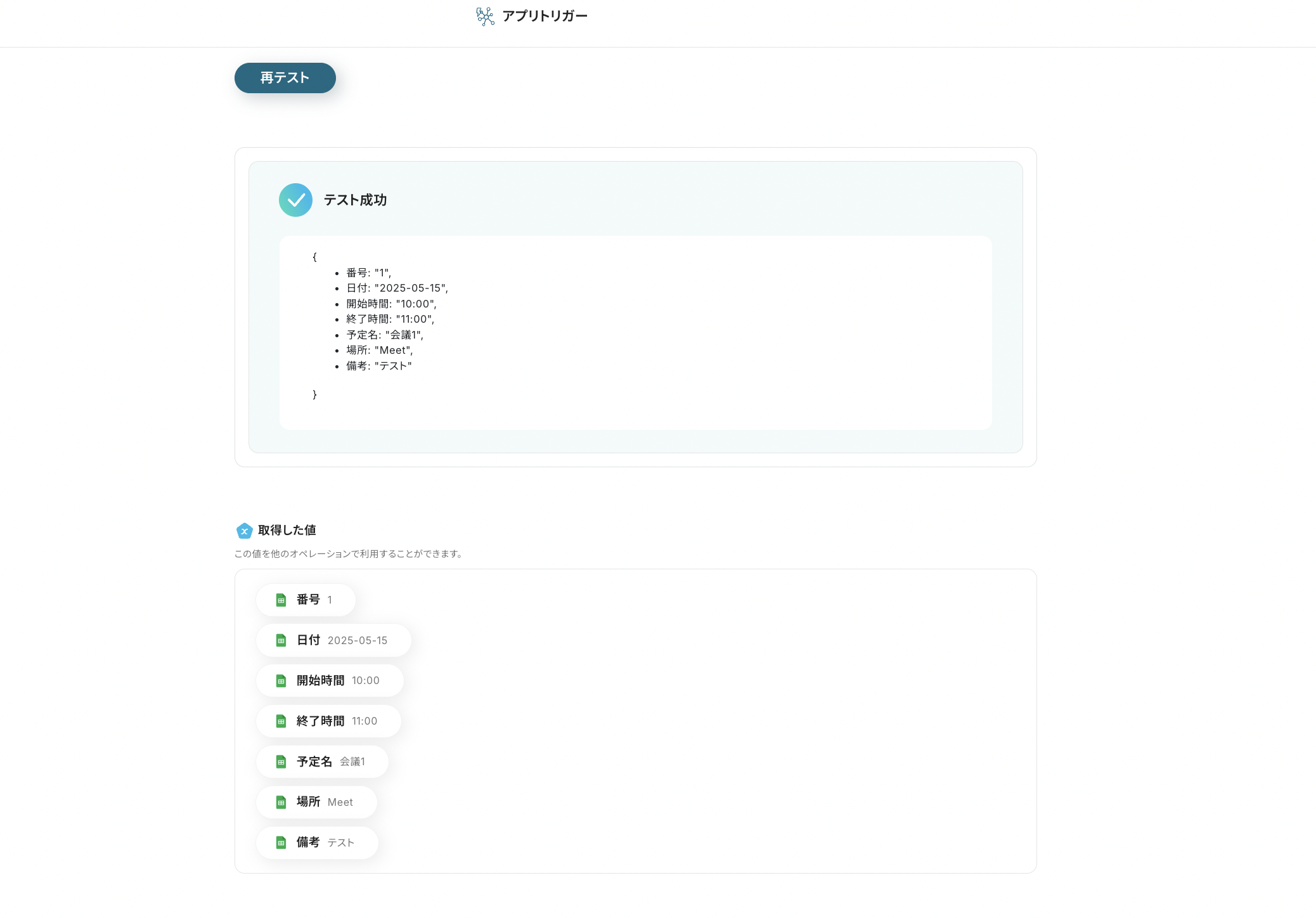This screenshot has height=918, width=1316.
Task: Click the spreadsheet icon beside 予定名
Action: 281,762
